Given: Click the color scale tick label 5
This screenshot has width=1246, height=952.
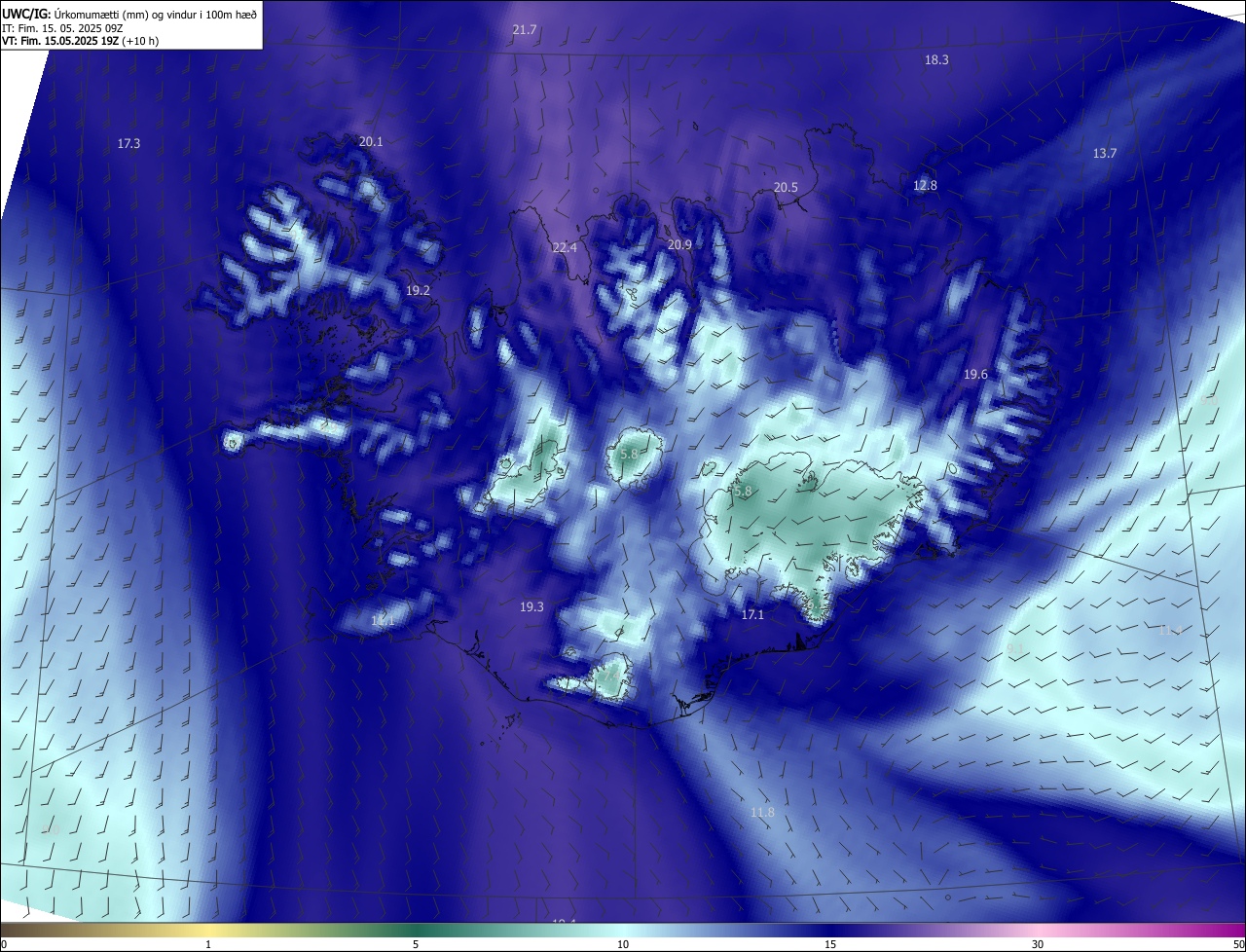Looking at the screenshot, I should coord(416,944).
